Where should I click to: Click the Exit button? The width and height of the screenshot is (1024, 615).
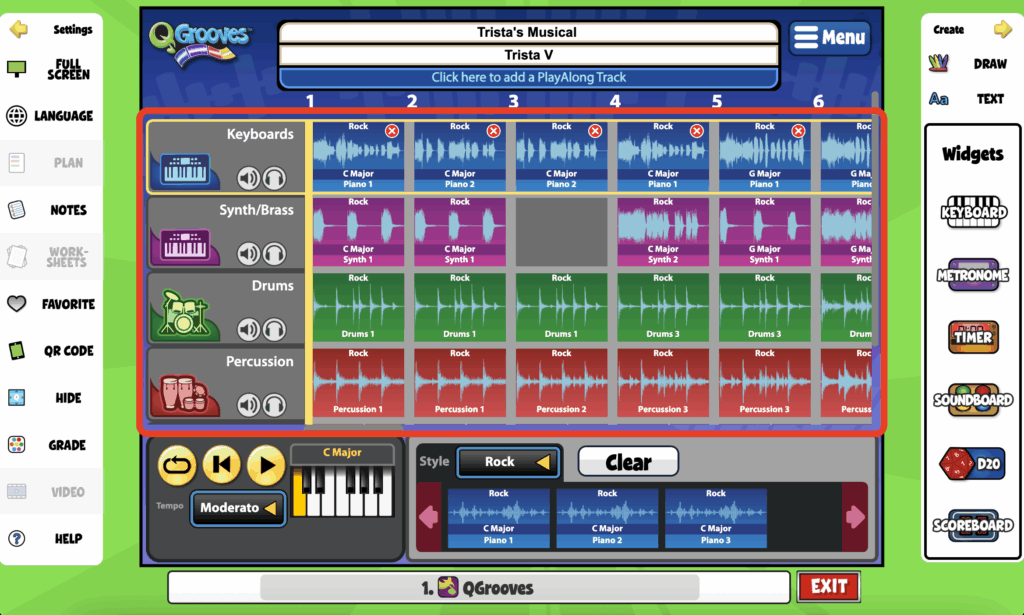click(828, 587)
